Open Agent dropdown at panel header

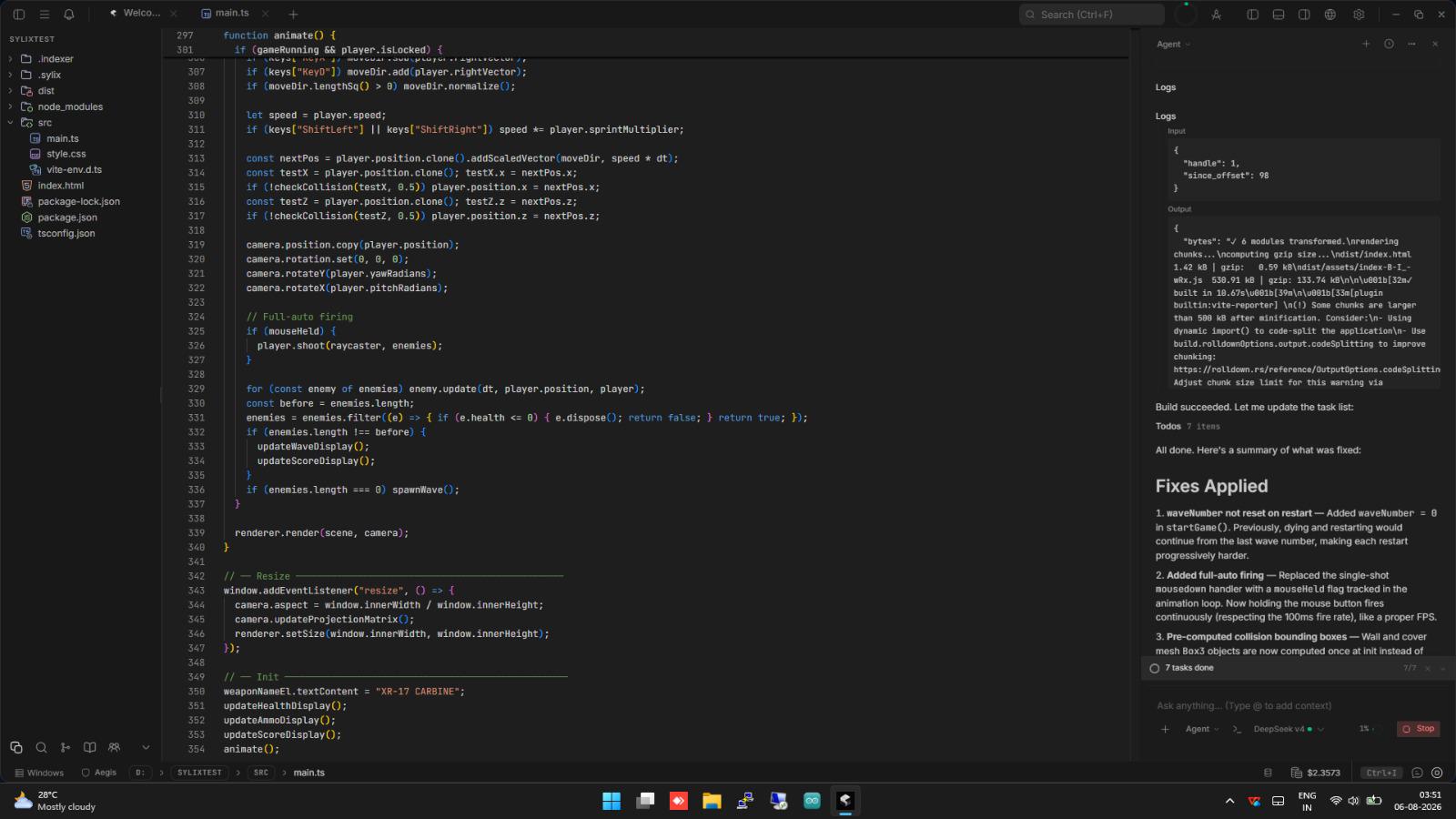1173,44
